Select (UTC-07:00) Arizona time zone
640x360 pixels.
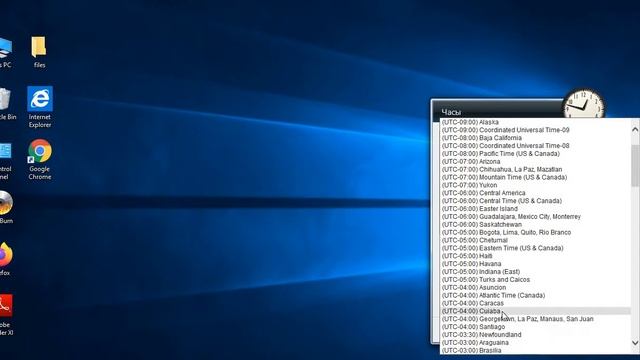pos(535,162)
